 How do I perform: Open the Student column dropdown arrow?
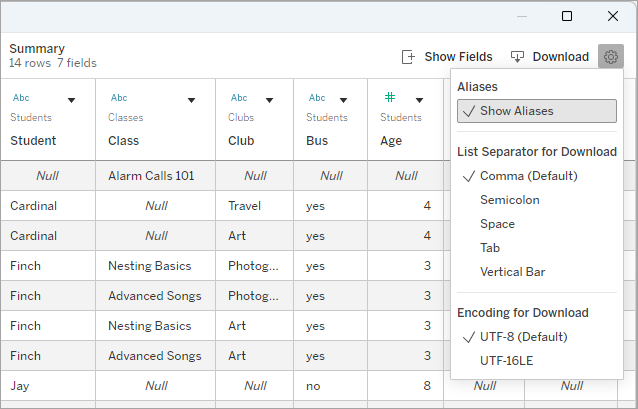click(x=71, y=100)
